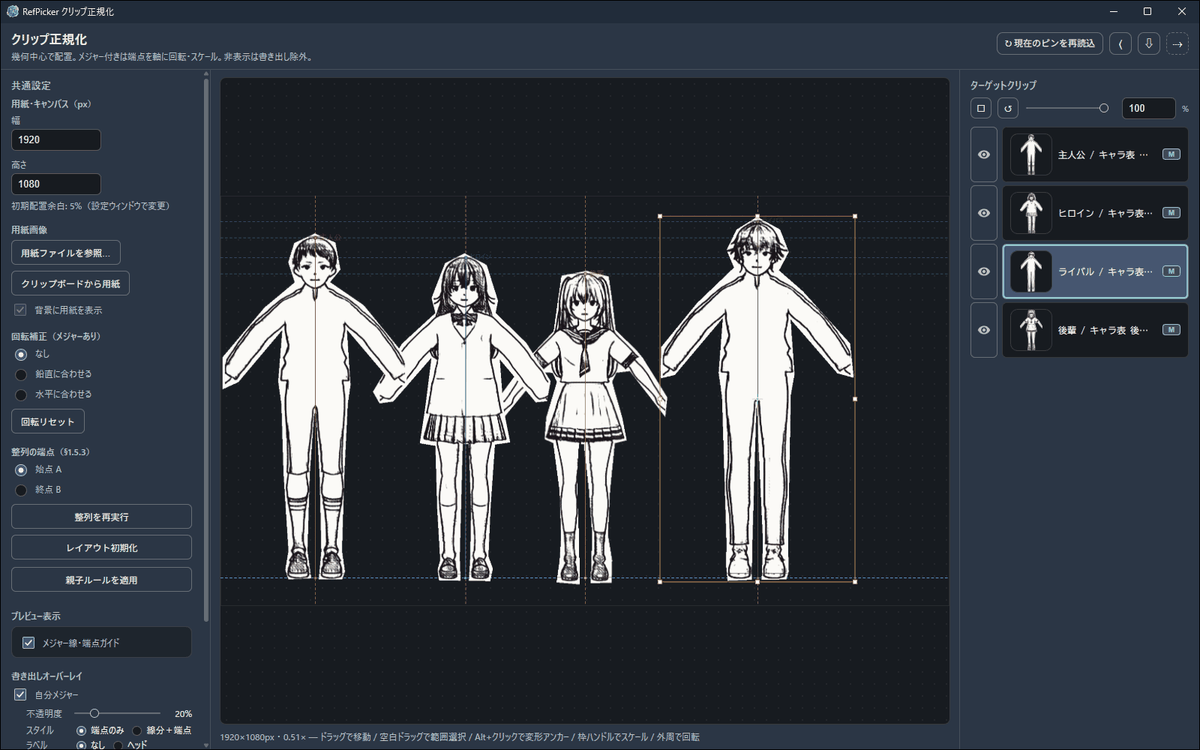Select 水平に合わせる rotation option
Viewport: 1200px width, 750px height.
pos(21,394)
